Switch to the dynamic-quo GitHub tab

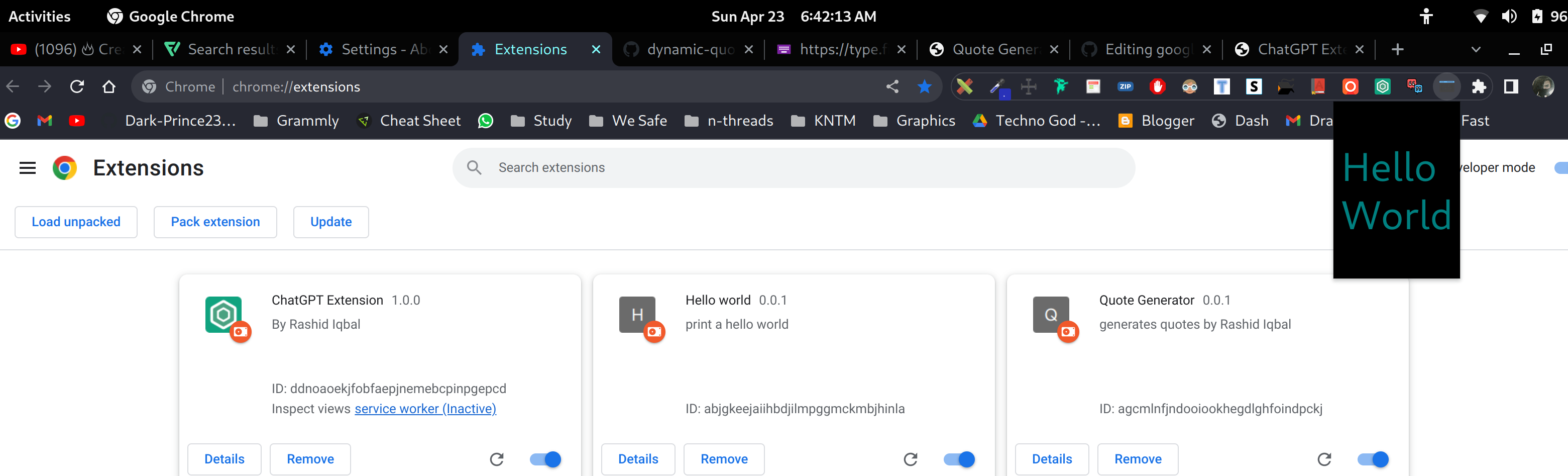[x=689, y=49]
